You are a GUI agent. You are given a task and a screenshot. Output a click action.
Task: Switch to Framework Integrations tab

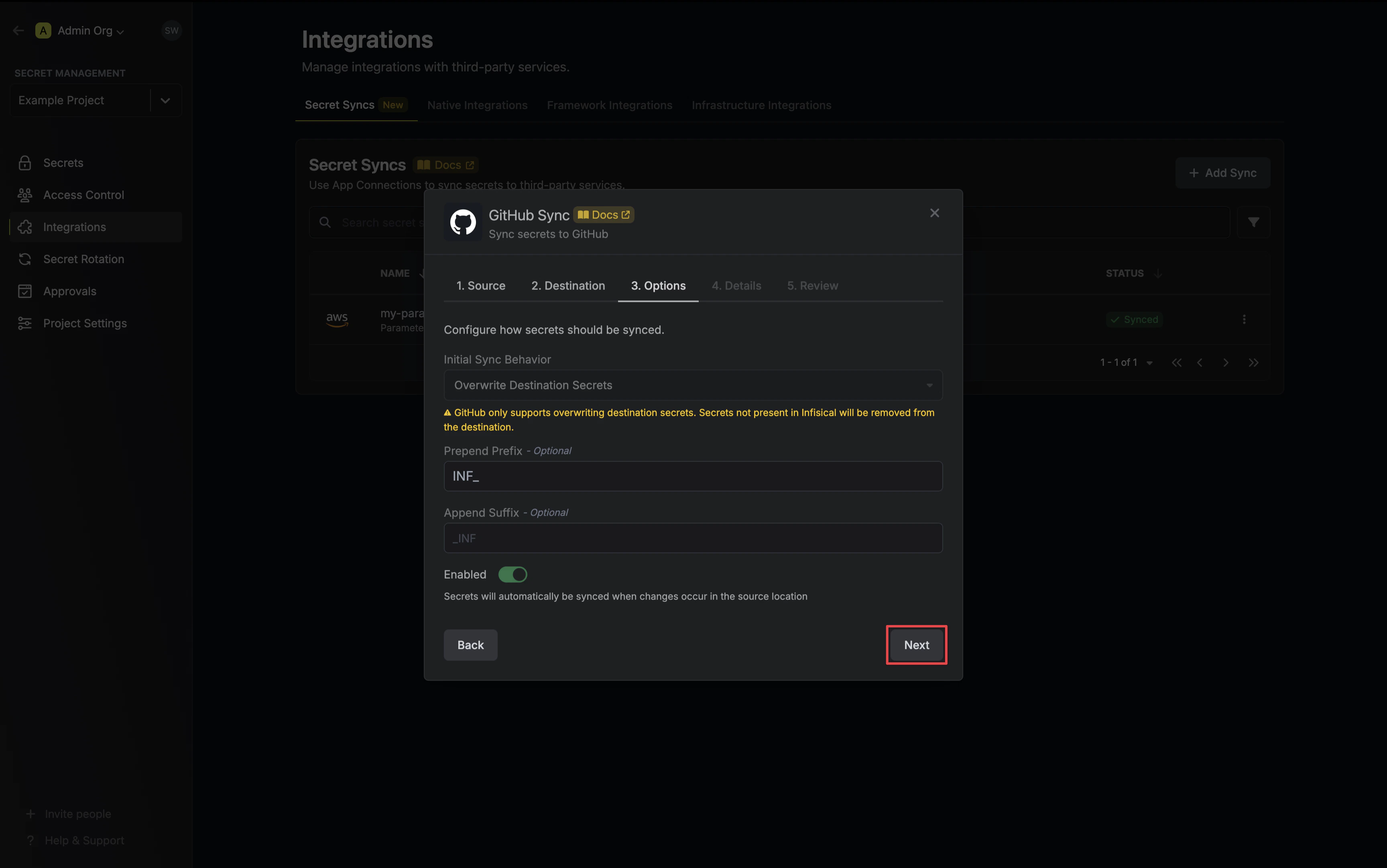609,105
